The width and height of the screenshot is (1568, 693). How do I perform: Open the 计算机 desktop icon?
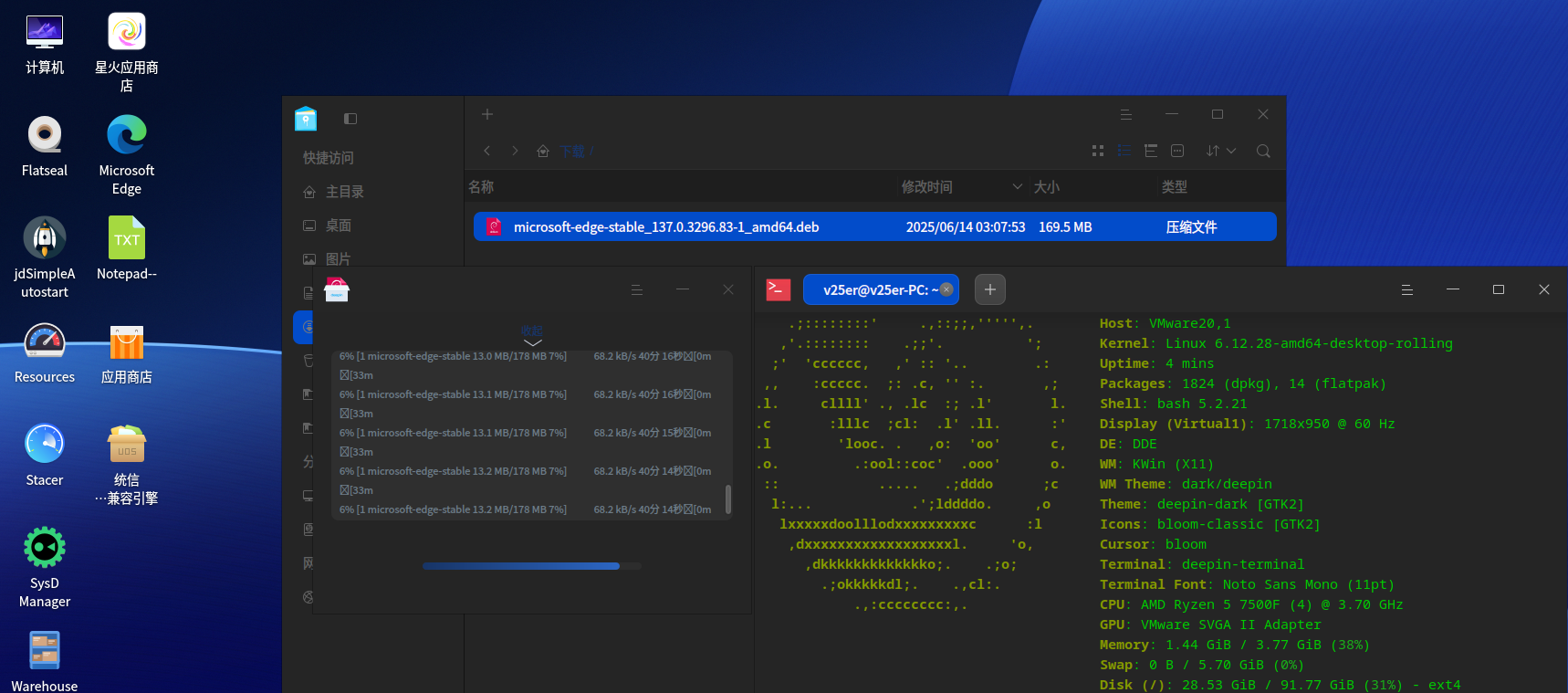[45, 44]
